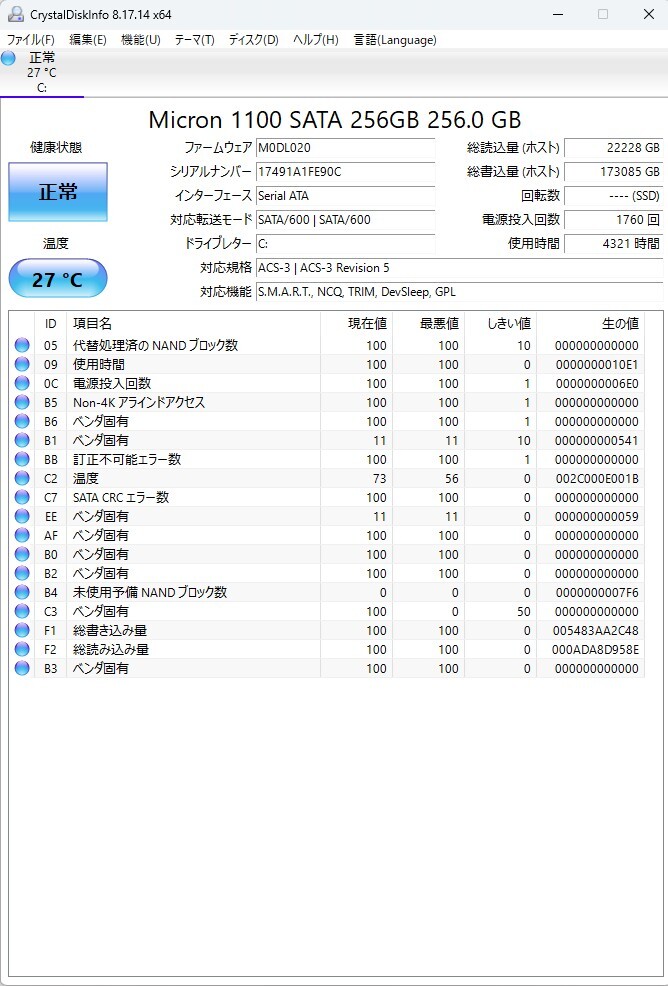Click the rotation rate value ---- (SSD)
The width and height of the screenshot is (668, 986).
tap(613, 196)
